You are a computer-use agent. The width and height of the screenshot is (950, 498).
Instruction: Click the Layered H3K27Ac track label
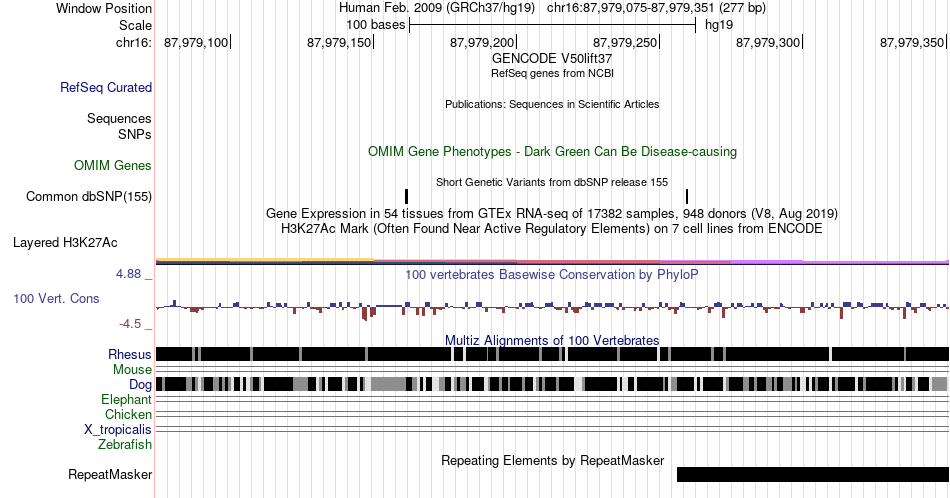[65, 242]
